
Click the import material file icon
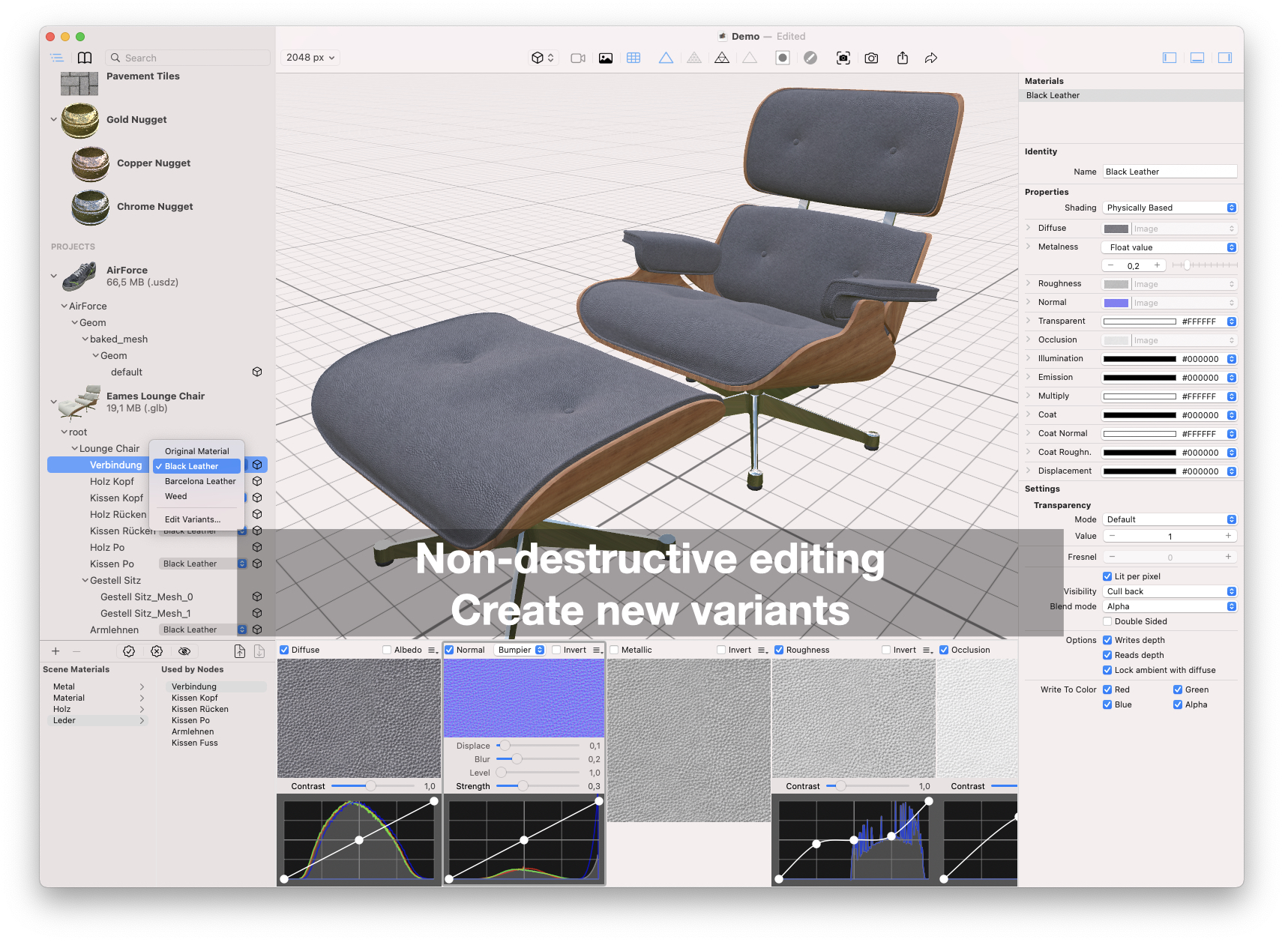[239, 651]
